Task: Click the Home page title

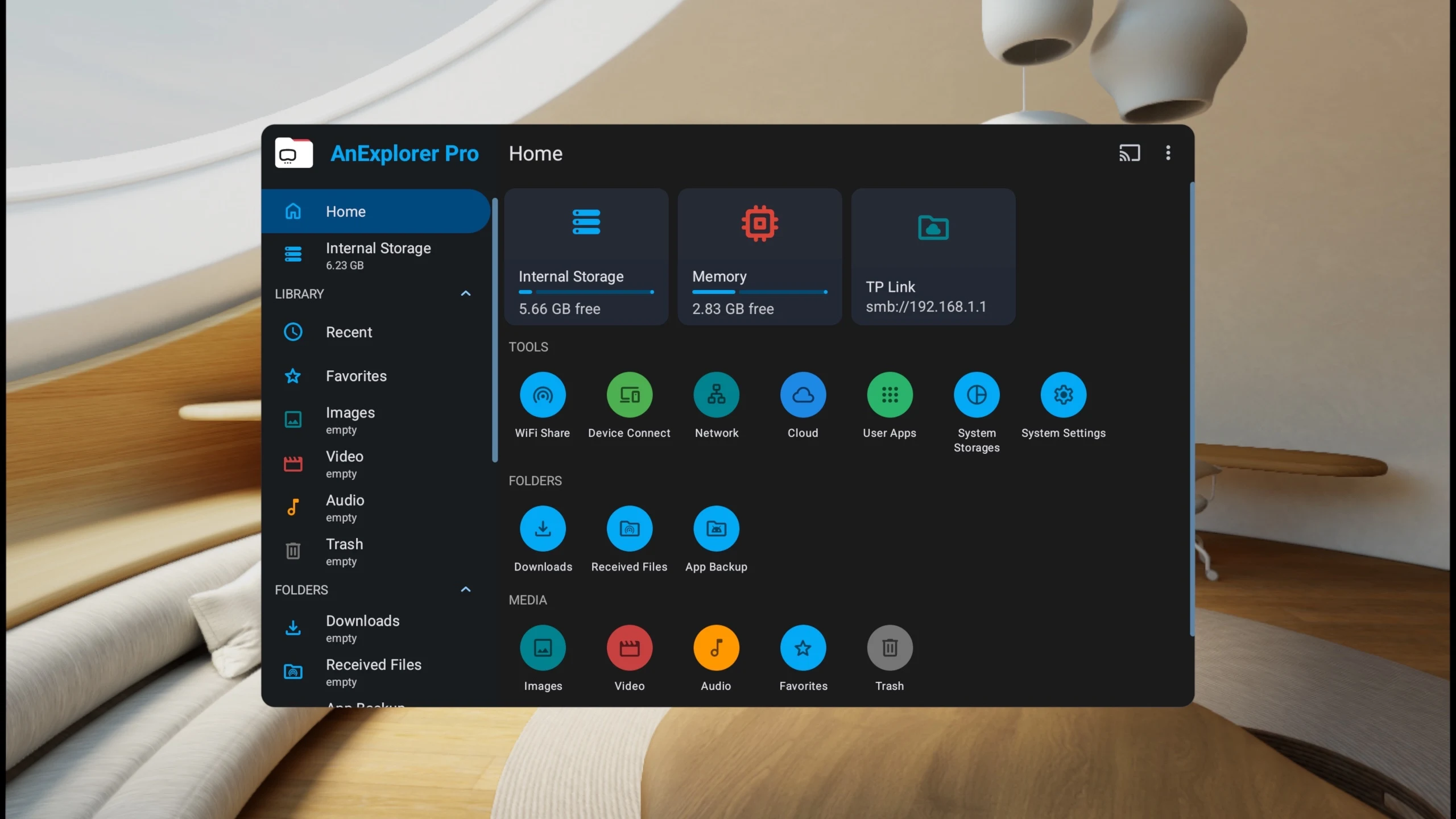Action: (535, 154)
